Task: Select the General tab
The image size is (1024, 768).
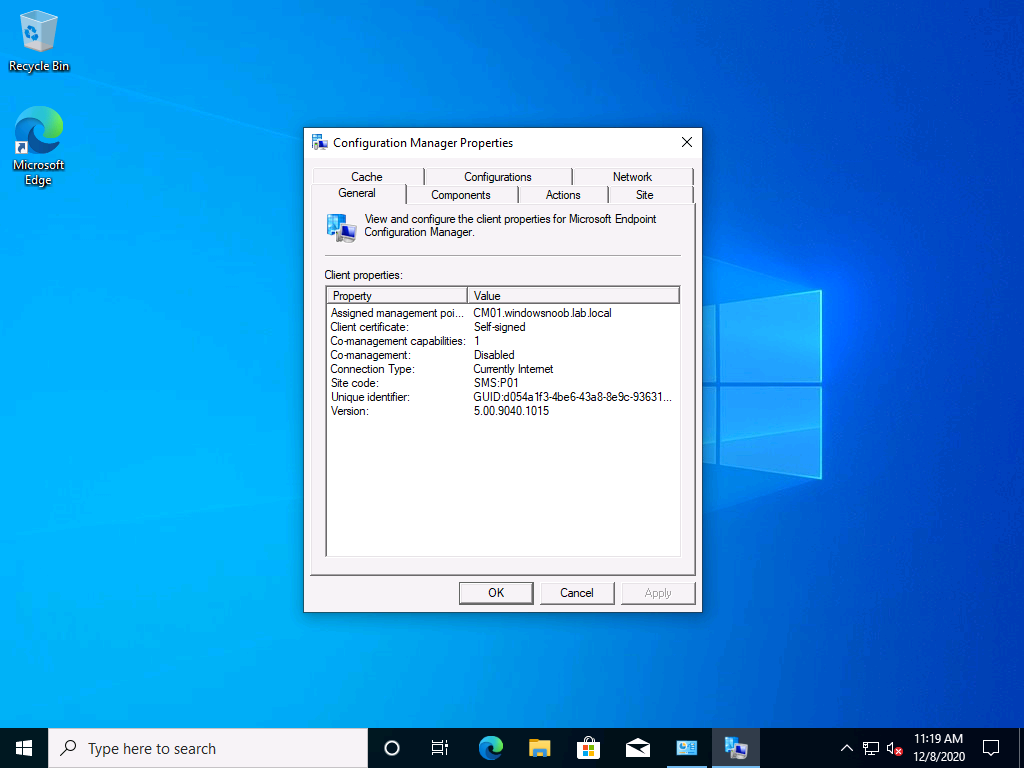Action: coord(357,193)
